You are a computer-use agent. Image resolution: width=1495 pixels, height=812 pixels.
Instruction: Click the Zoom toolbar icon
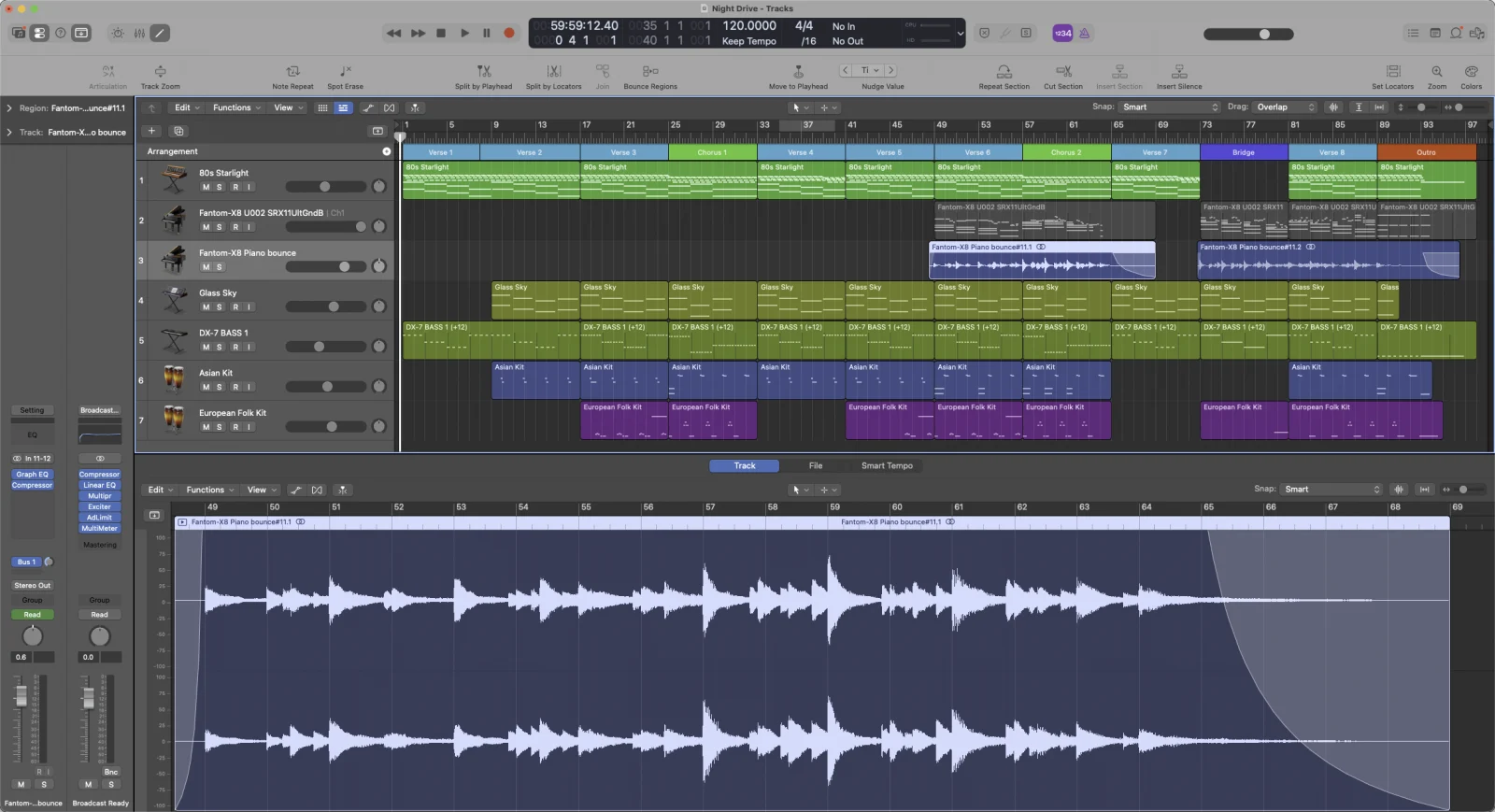[1437, 71]
